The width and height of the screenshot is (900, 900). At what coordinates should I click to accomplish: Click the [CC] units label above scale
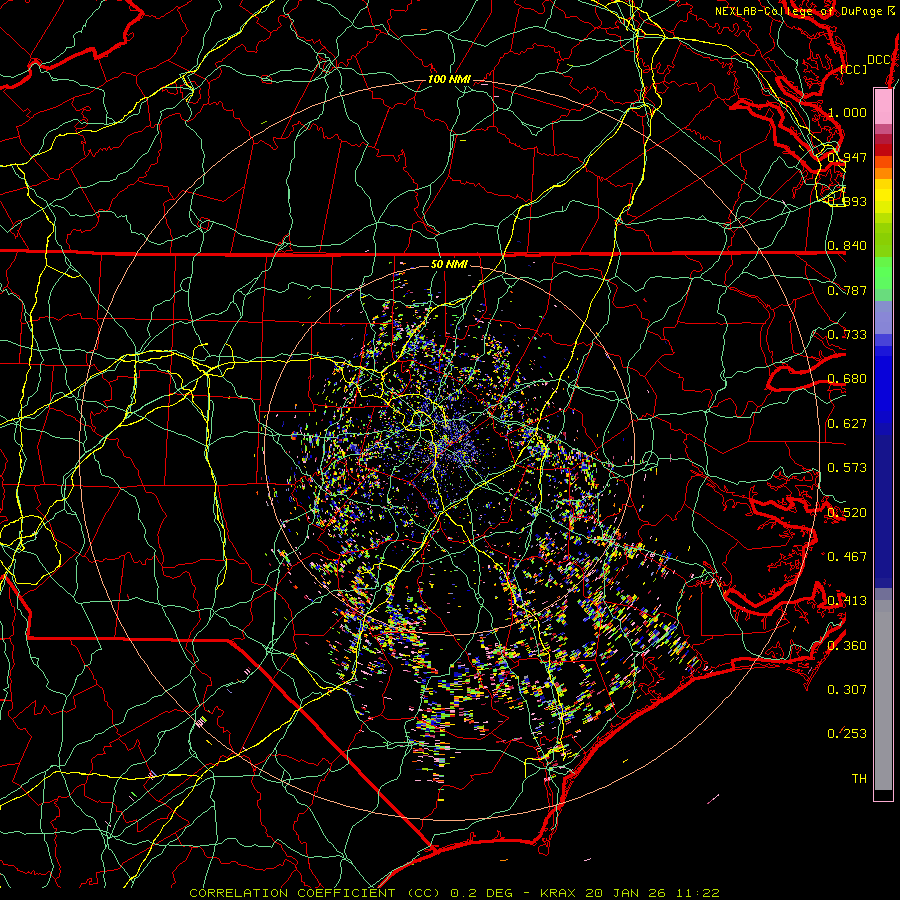click(x=854, y=69)
